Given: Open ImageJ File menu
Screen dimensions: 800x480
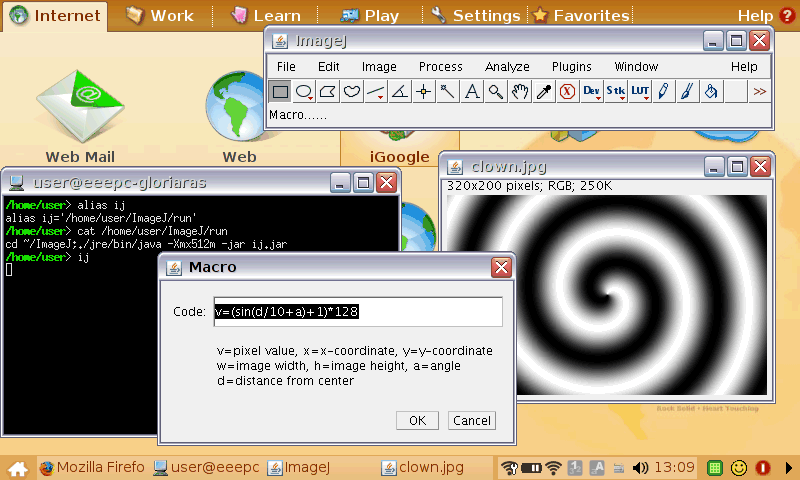Looking at the screenshot, I should (x=286, y=67).
